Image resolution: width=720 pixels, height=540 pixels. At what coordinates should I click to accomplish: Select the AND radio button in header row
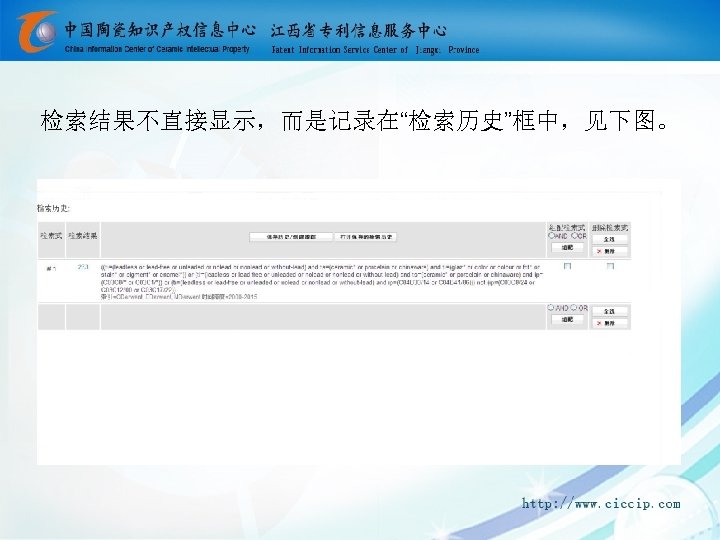click(x=551, y=236)
